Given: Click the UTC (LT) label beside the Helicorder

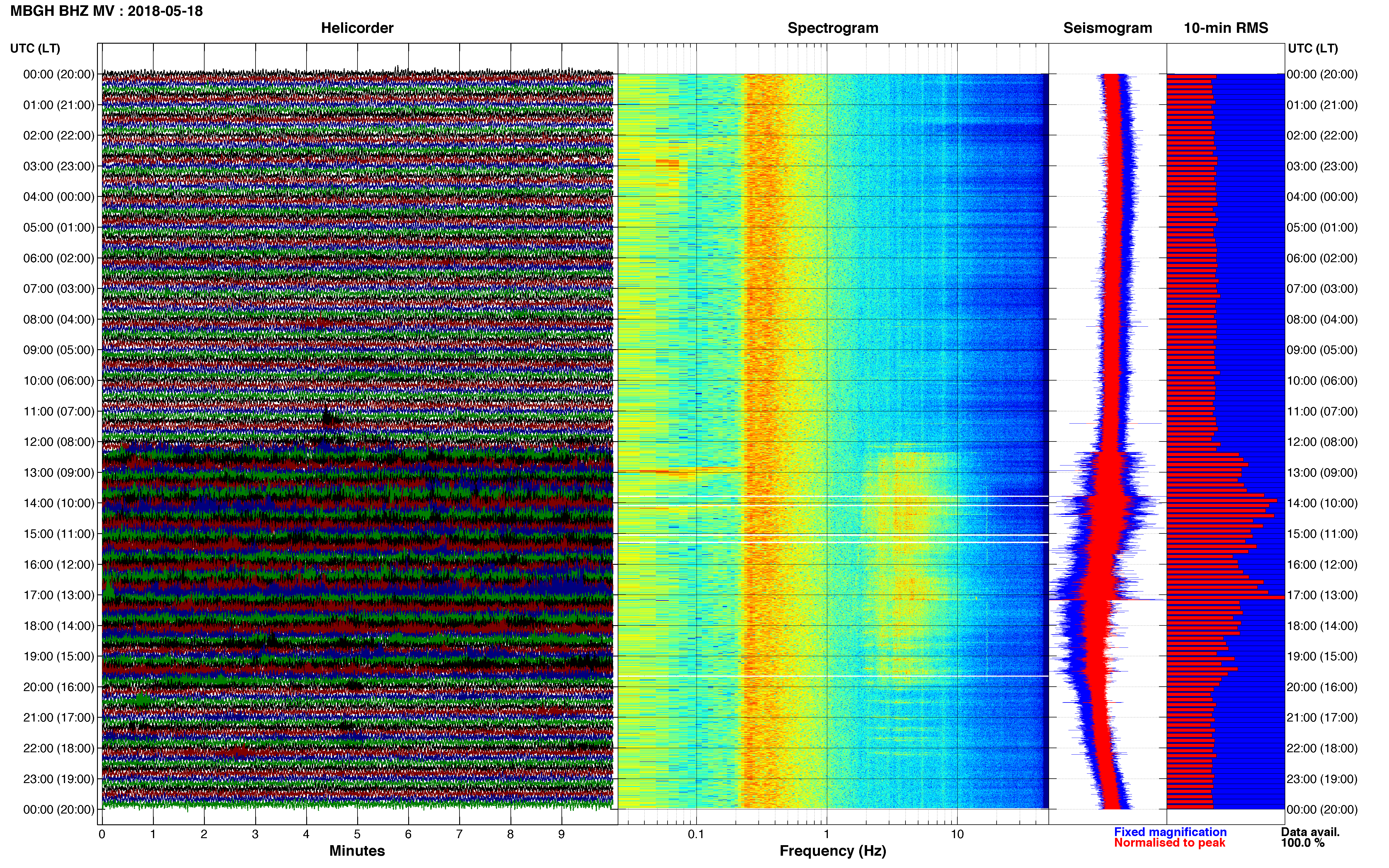Looking at the screenshot, I should pyautogui.click(x=35, y=48).
